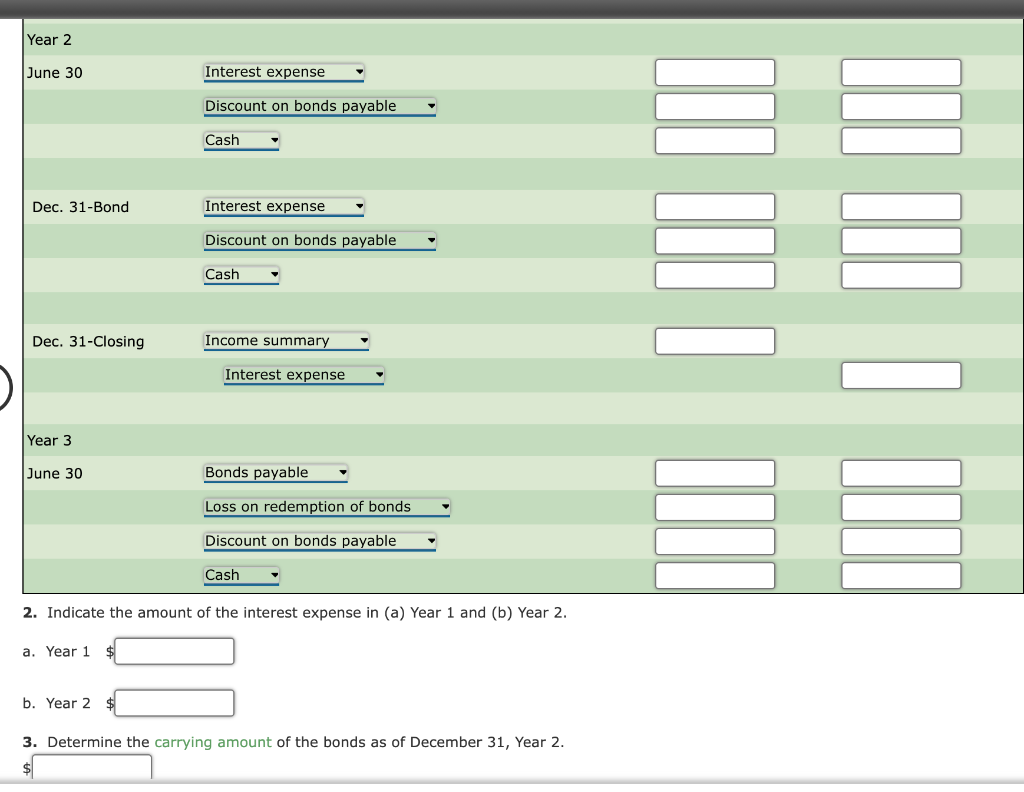Open the Discount on bonds payable dropdown for June 30
Image resolution: width=1024 pixels, height=792 pixels.
(319, 106)
